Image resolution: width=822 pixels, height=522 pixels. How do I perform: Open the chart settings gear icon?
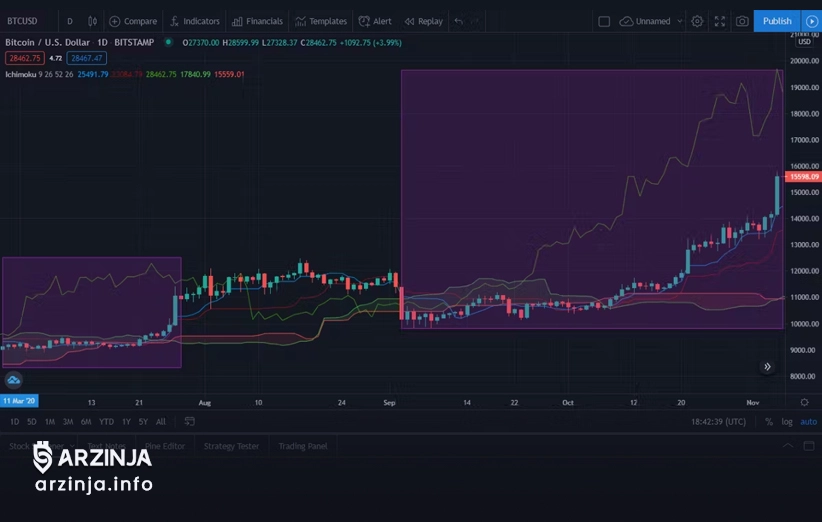(x=697, y=21)
